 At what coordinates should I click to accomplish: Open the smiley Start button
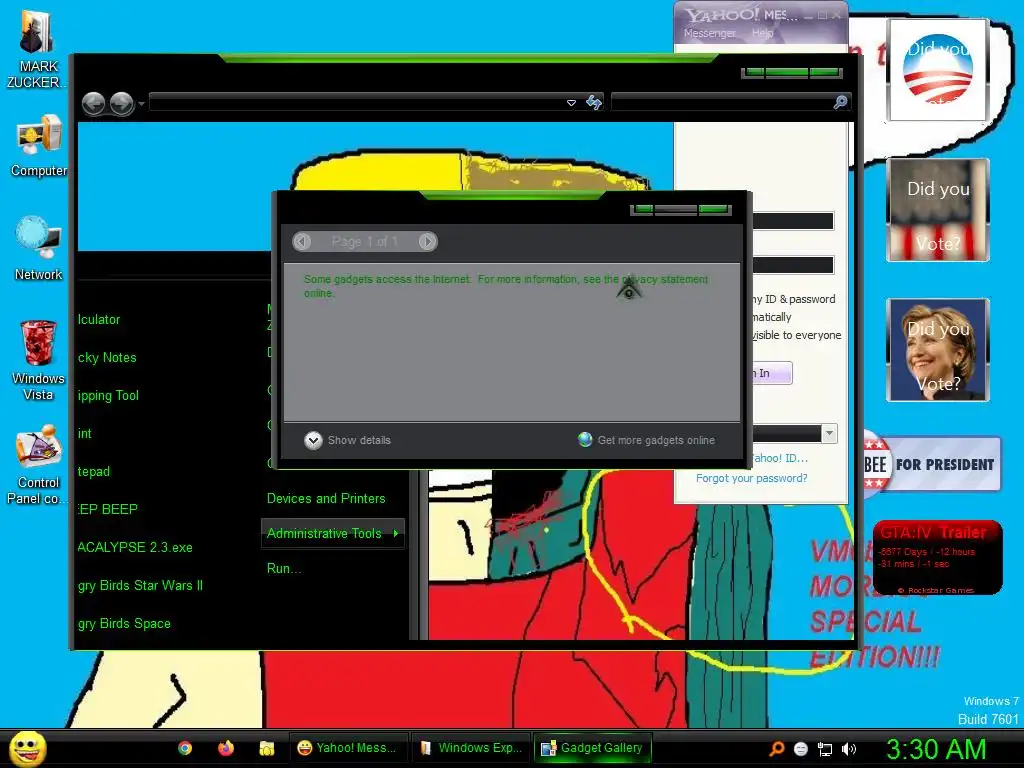click(x=27, y=748)
